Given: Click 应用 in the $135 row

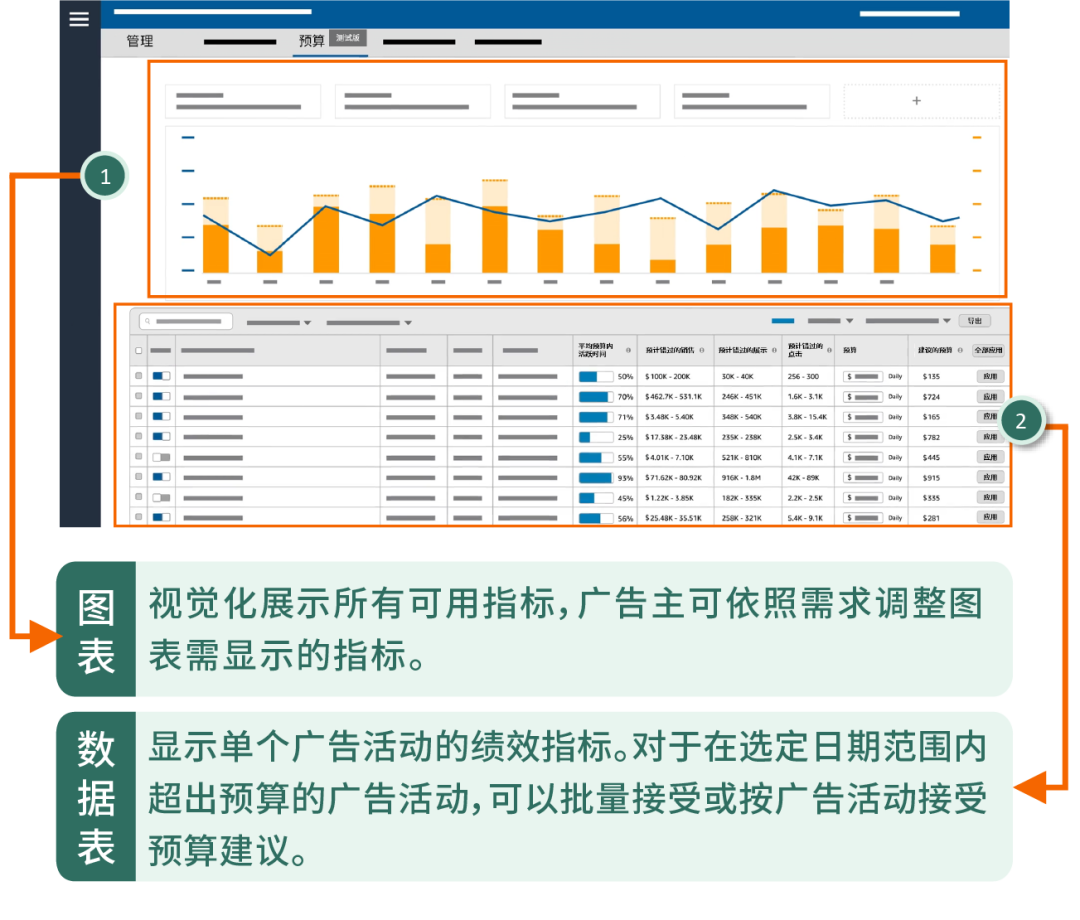Looking at the screenshot, I should pyautogui.click(x=990, y=377).
